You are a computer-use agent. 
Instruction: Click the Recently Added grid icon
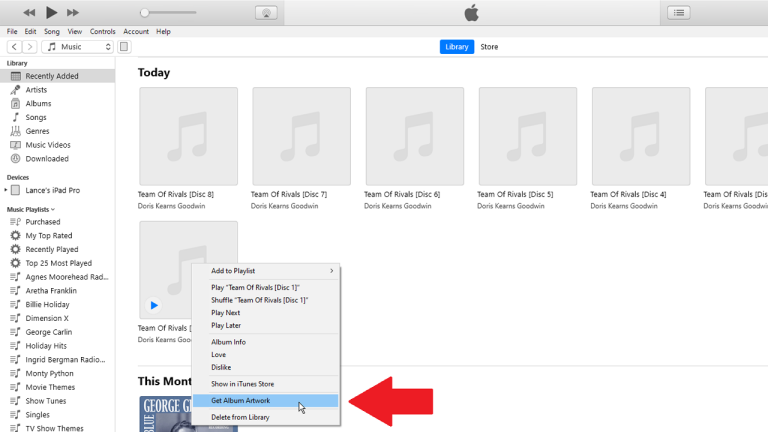point(16,76)
